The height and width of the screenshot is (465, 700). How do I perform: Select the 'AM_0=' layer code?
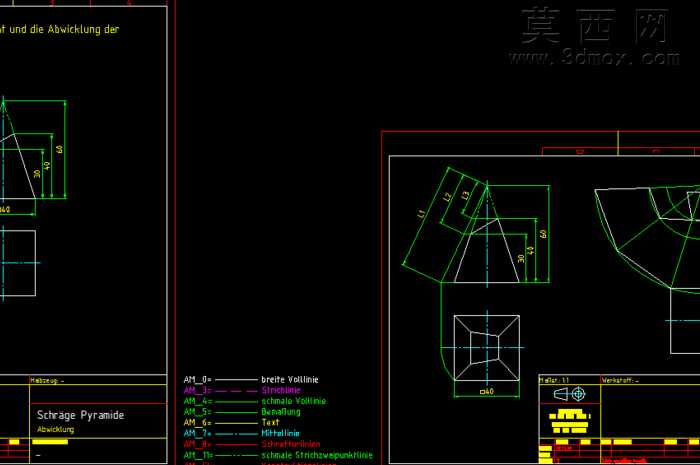point(197,380)
